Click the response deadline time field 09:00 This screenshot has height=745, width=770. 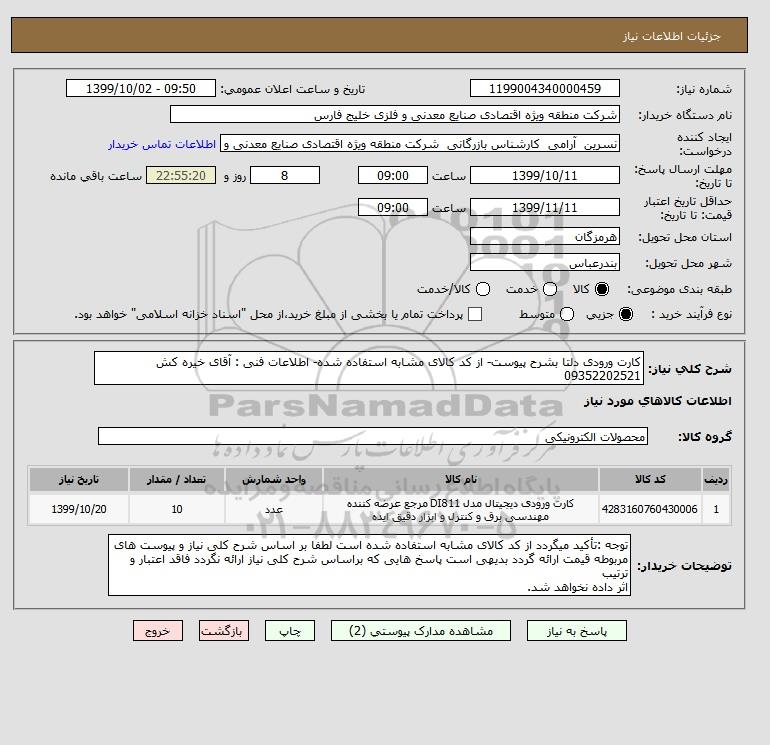(x=393, y=175)
